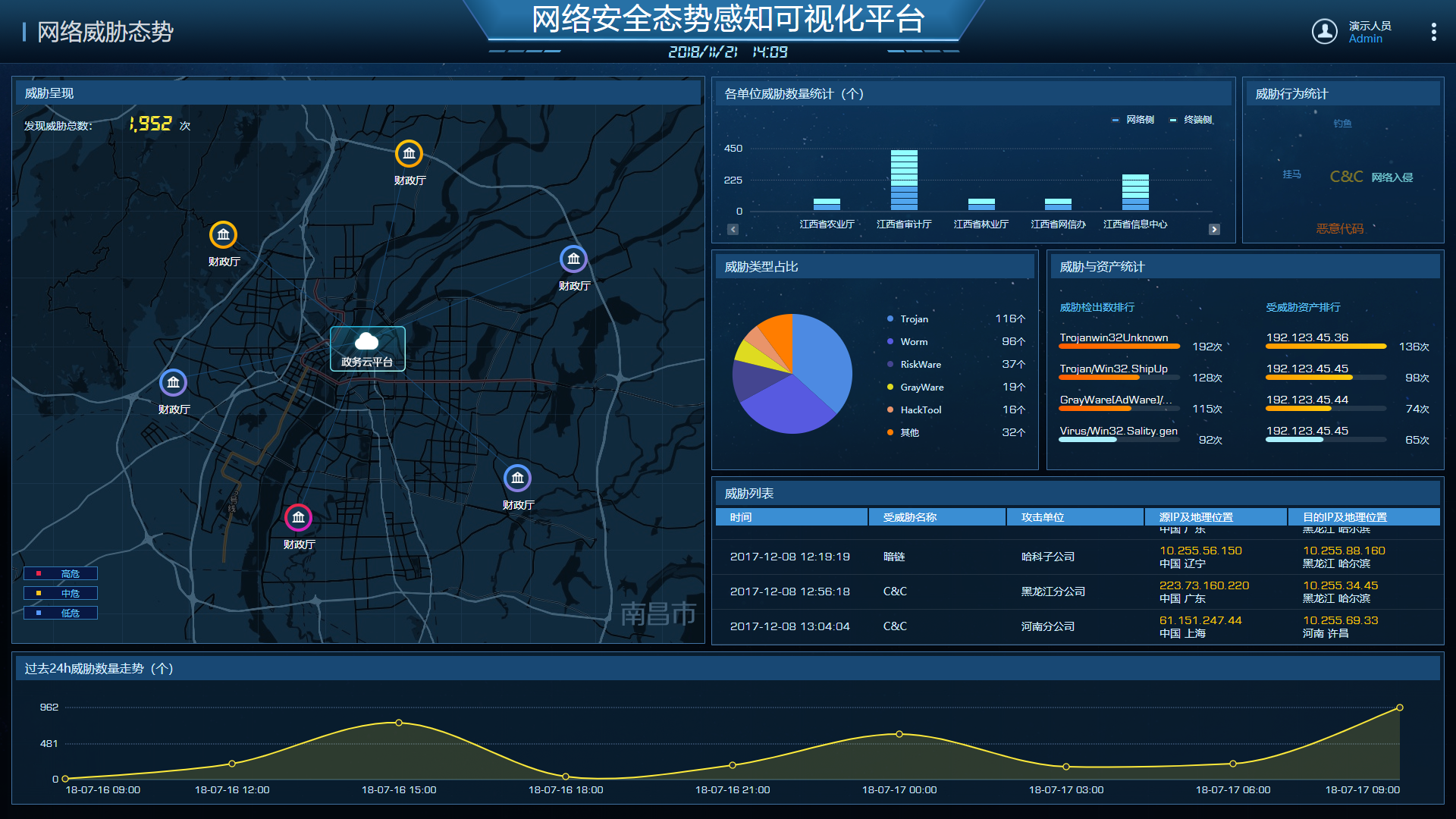
Task: Click 恶意代码 in threat behavior word cloud
Action: [1340, 229]
